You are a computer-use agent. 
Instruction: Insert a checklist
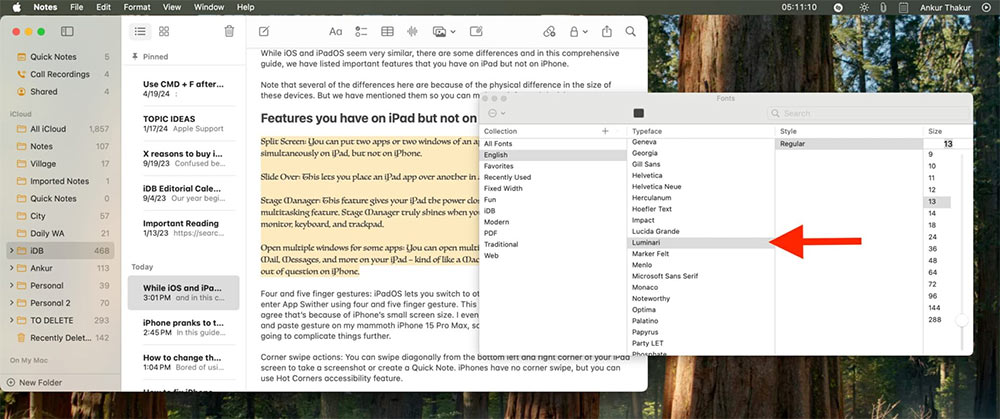(362, 31)
